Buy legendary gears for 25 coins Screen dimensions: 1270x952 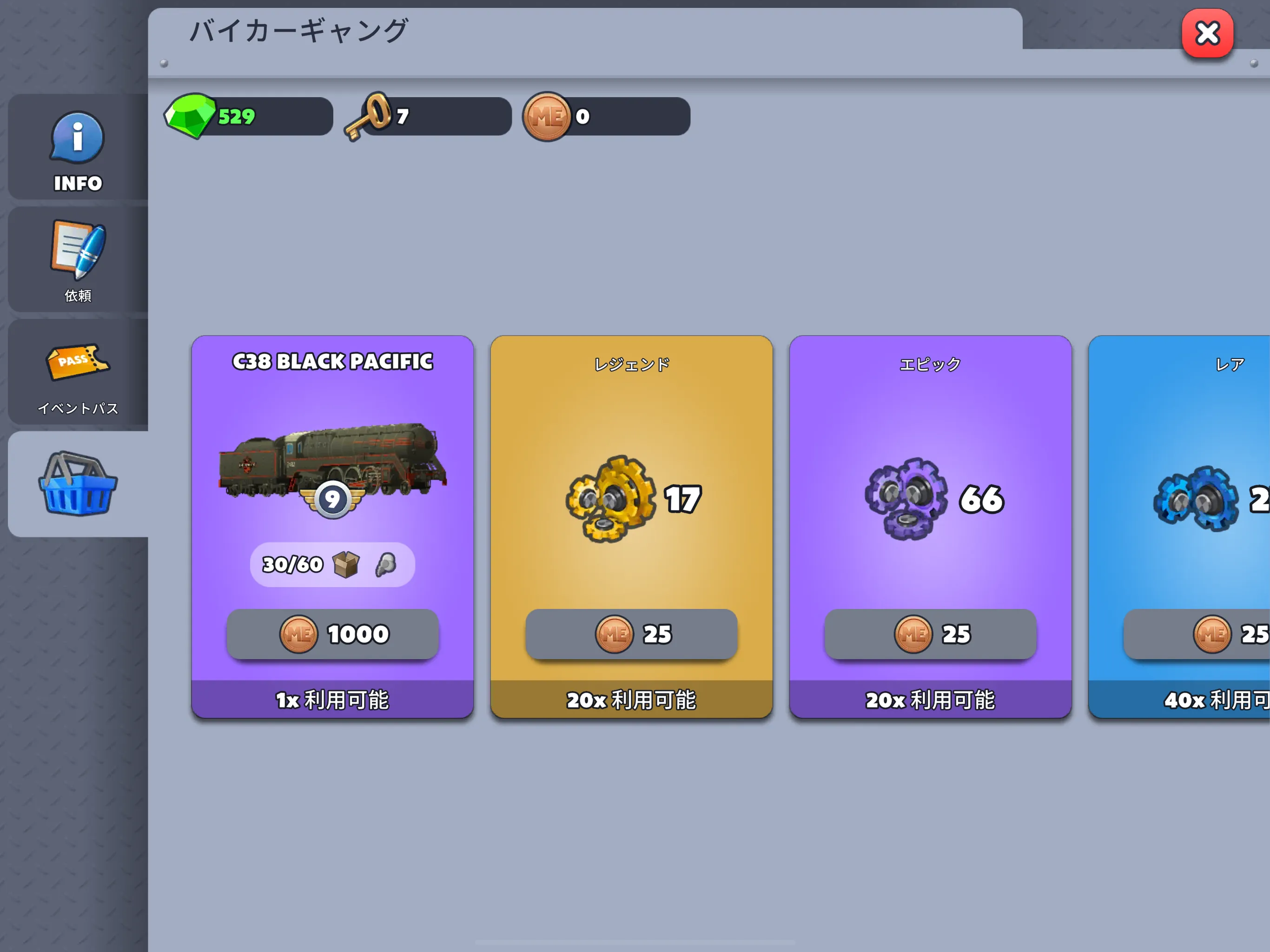tap(631, 634)
